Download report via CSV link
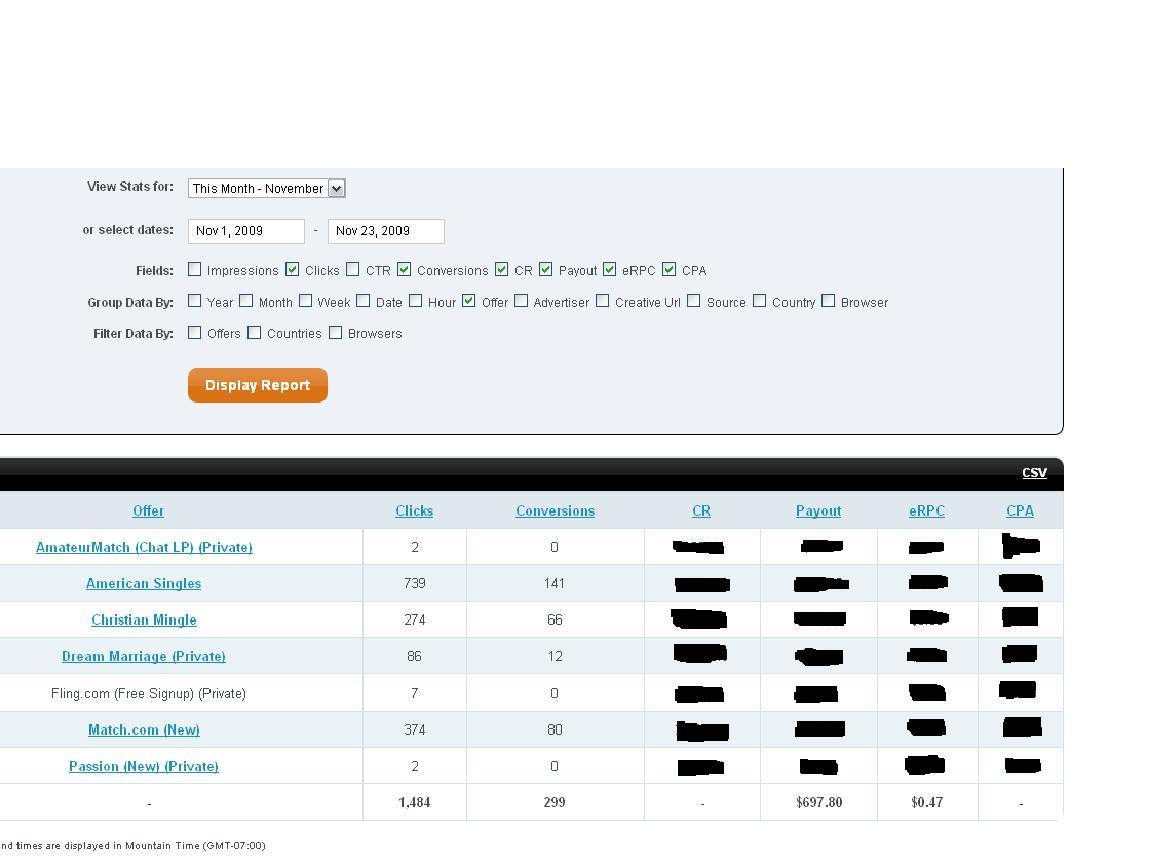Image resolution: width=1152 pixels, height=864 pixels. point(1034,473)
